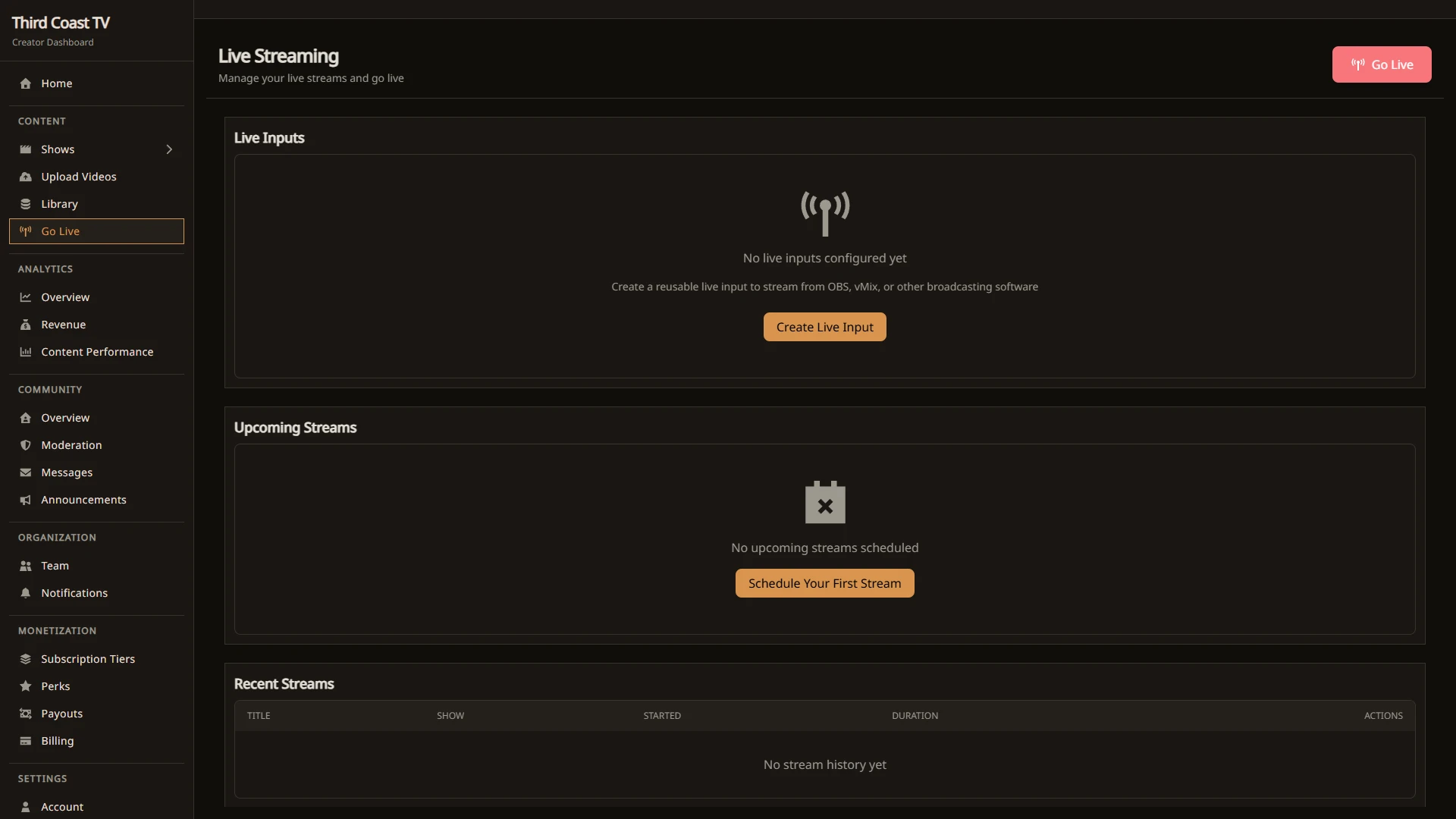Click the broadcast icon inside top Go Live button

[1358, 64]
